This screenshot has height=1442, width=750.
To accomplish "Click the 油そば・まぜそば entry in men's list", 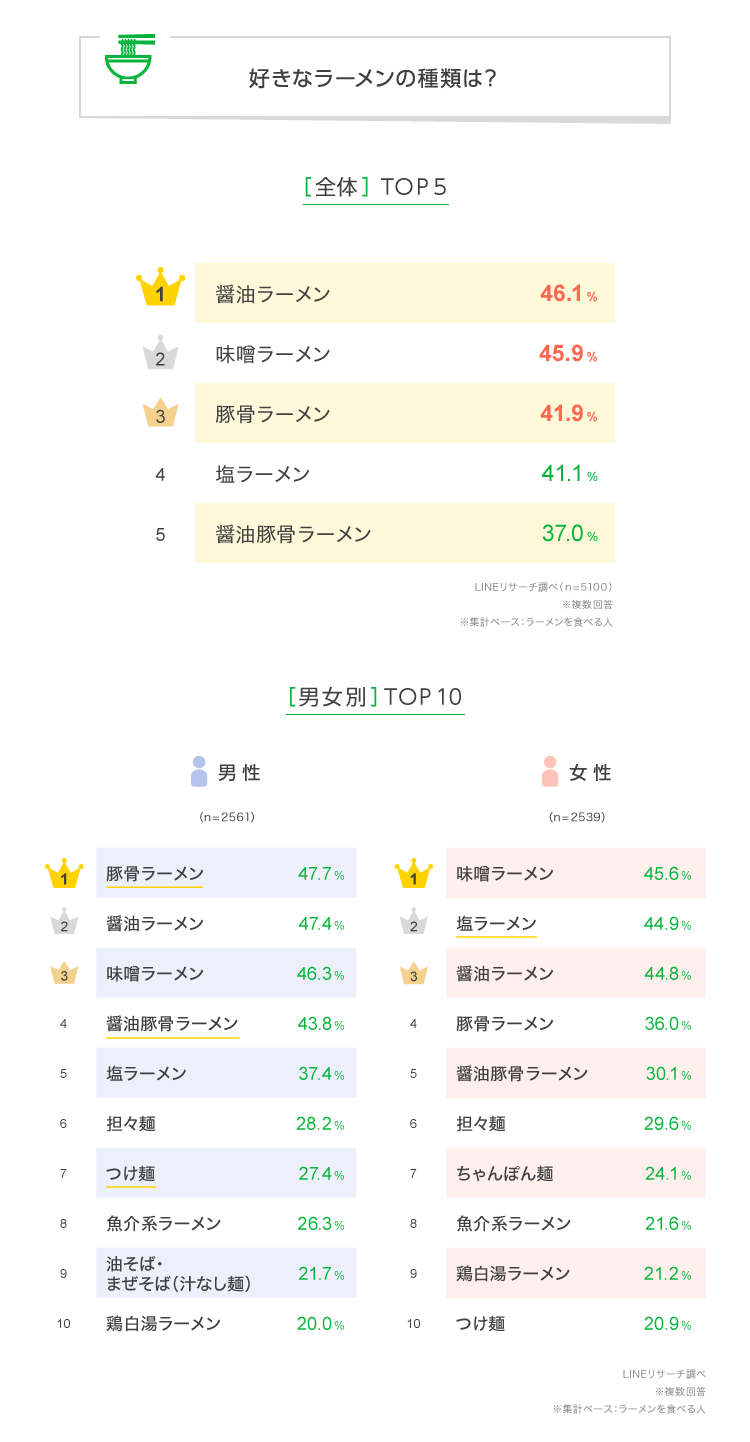I will click(x=178, y=1273).
